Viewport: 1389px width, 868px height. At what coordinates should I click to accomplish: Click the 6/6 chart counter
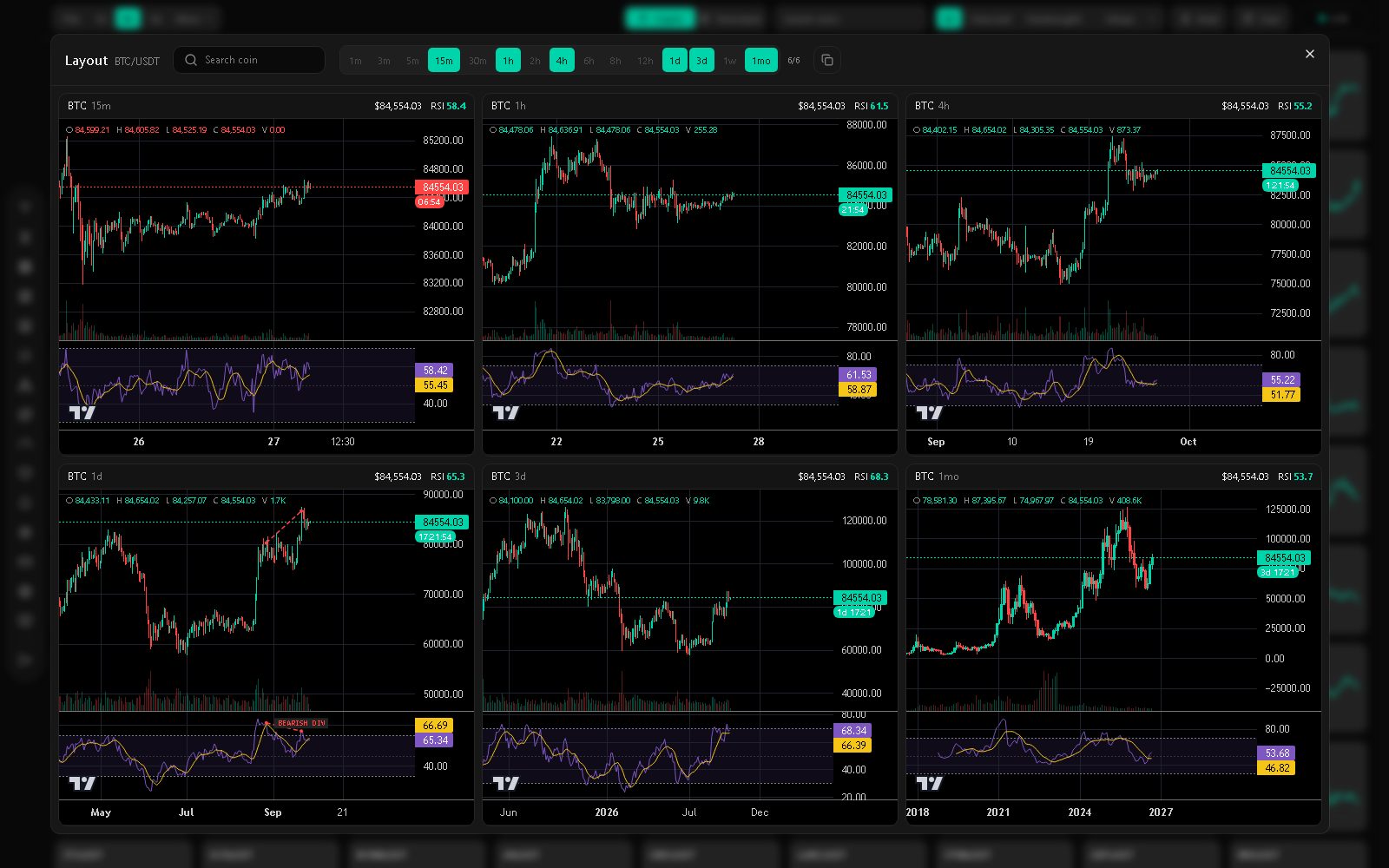coord(793,61)
